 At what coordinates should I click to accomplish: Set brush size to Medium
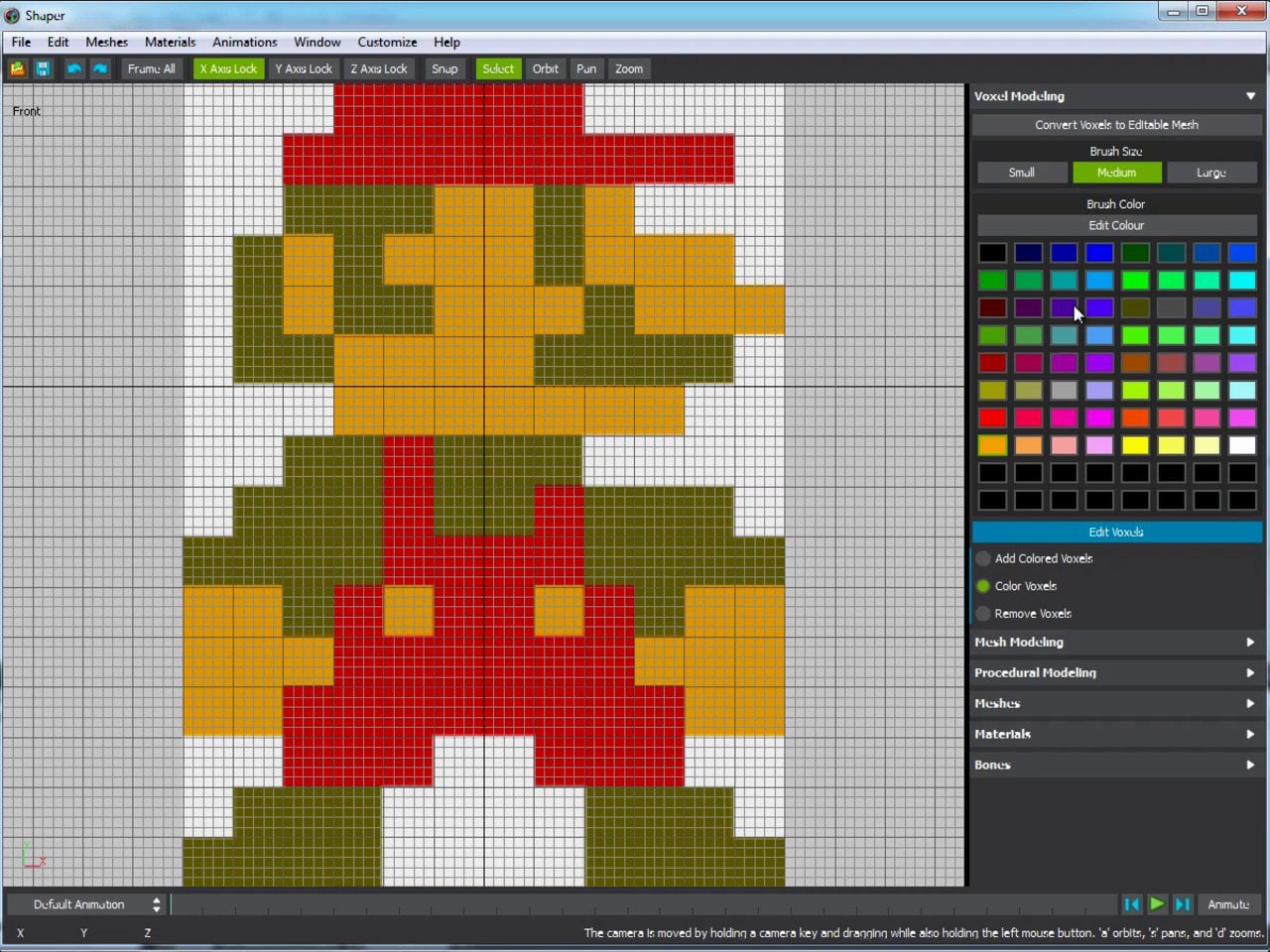click(x=1116, y=173)
